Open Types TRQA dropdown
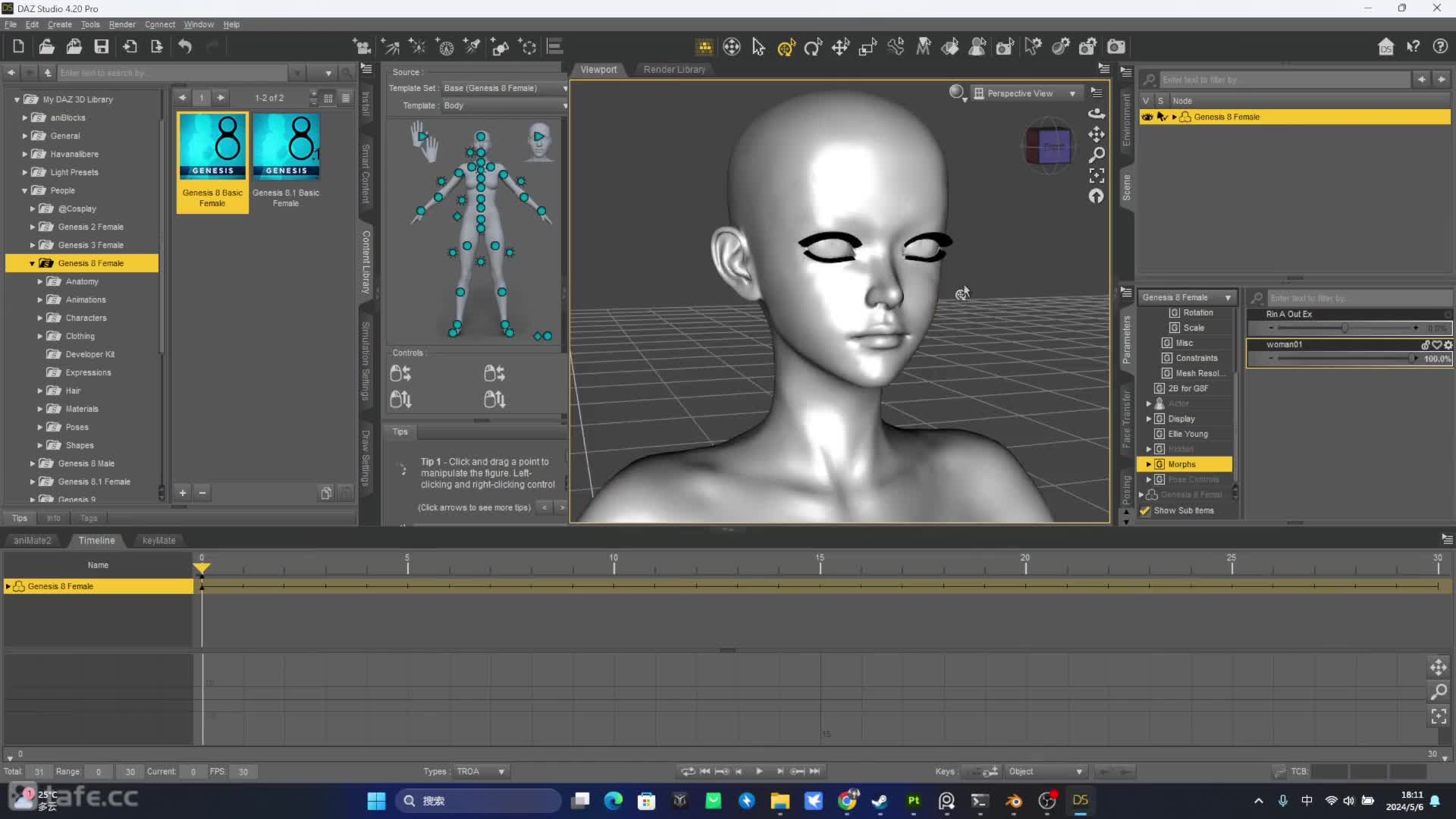Screen dimensions: 1456x819 coord(481,772)
